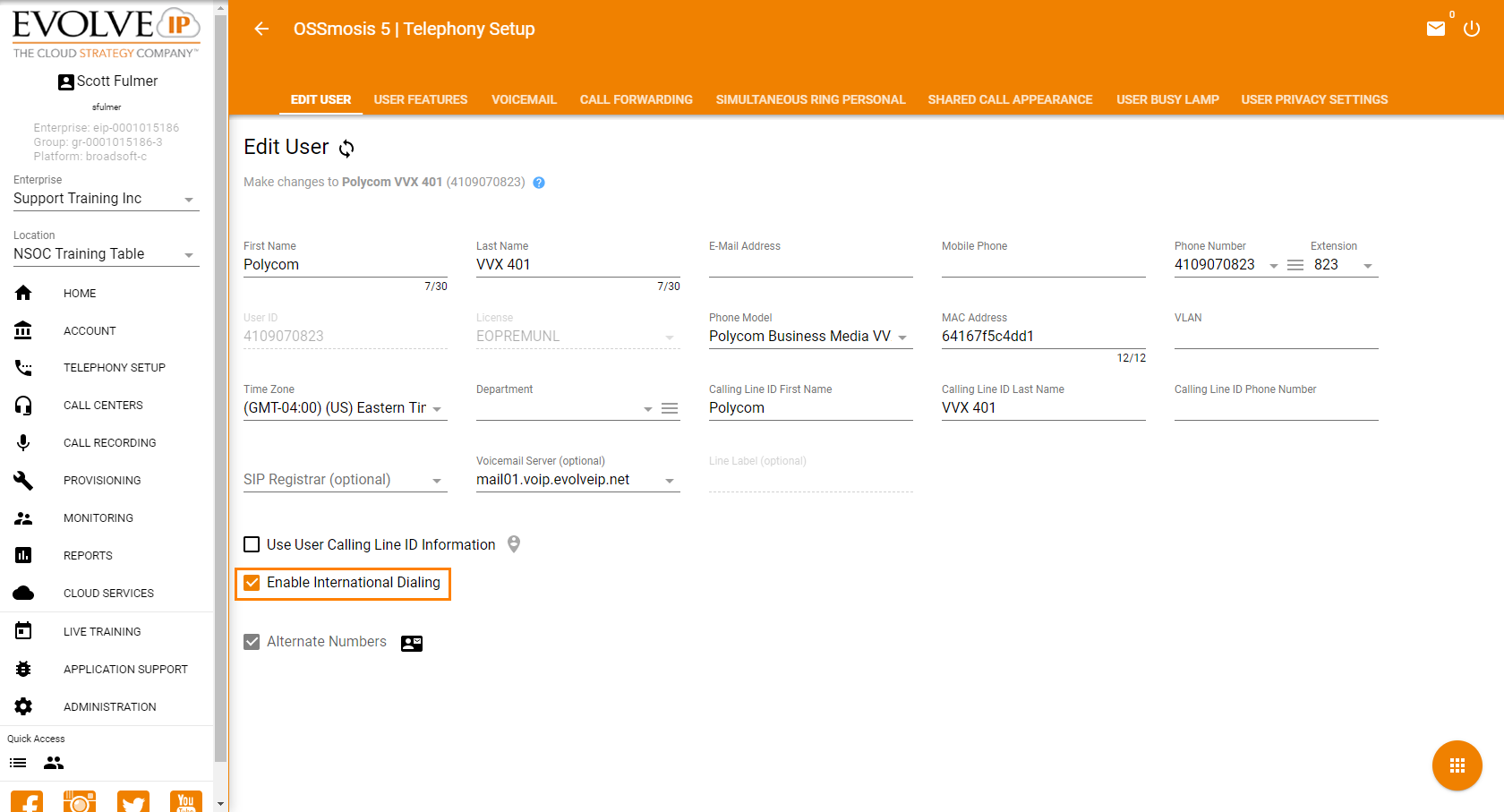
Task: Click the blue help question mark icon
Action: 539,183
